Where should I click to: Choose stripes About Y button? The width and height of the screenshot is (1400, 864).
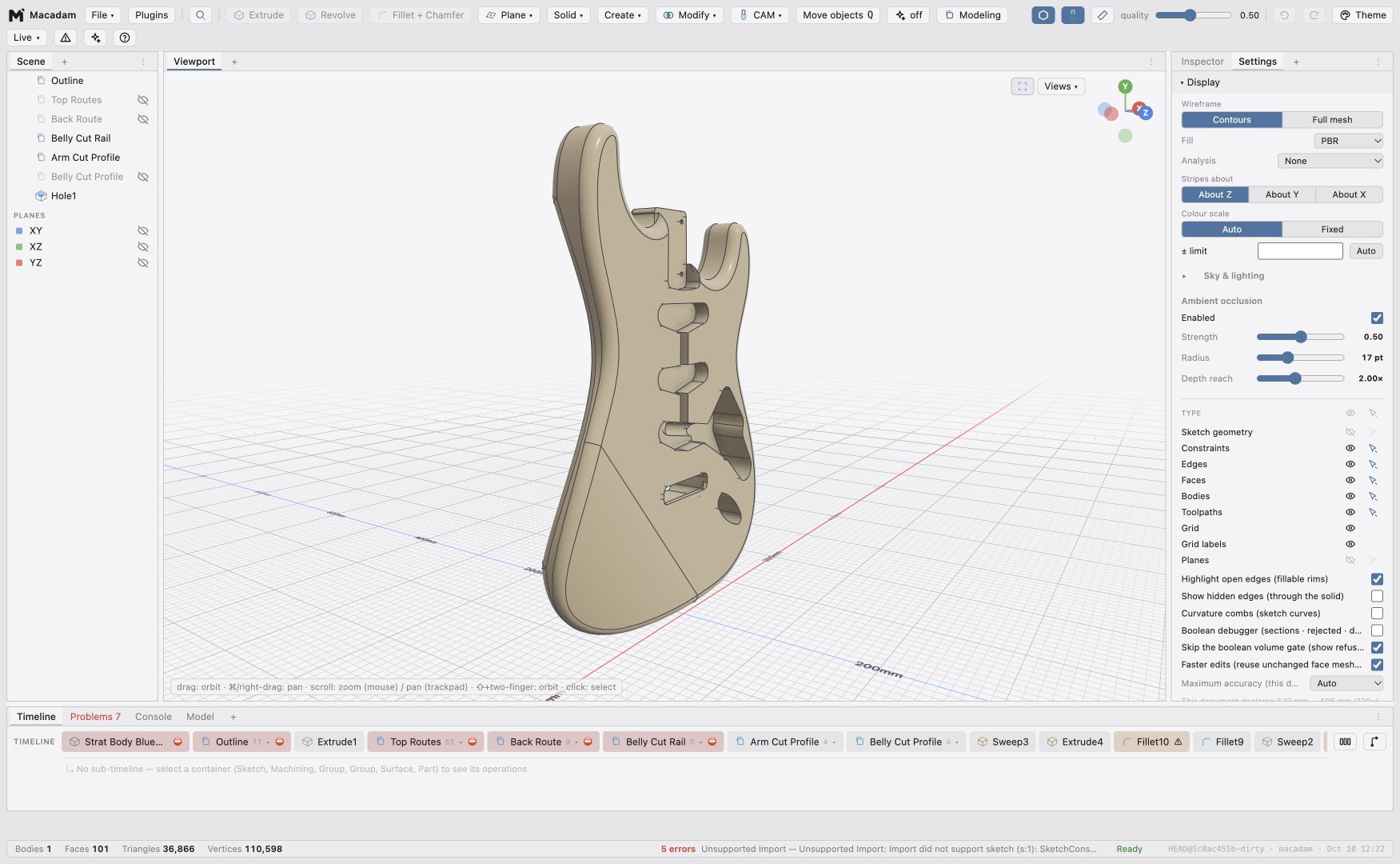click(1282, 194)
